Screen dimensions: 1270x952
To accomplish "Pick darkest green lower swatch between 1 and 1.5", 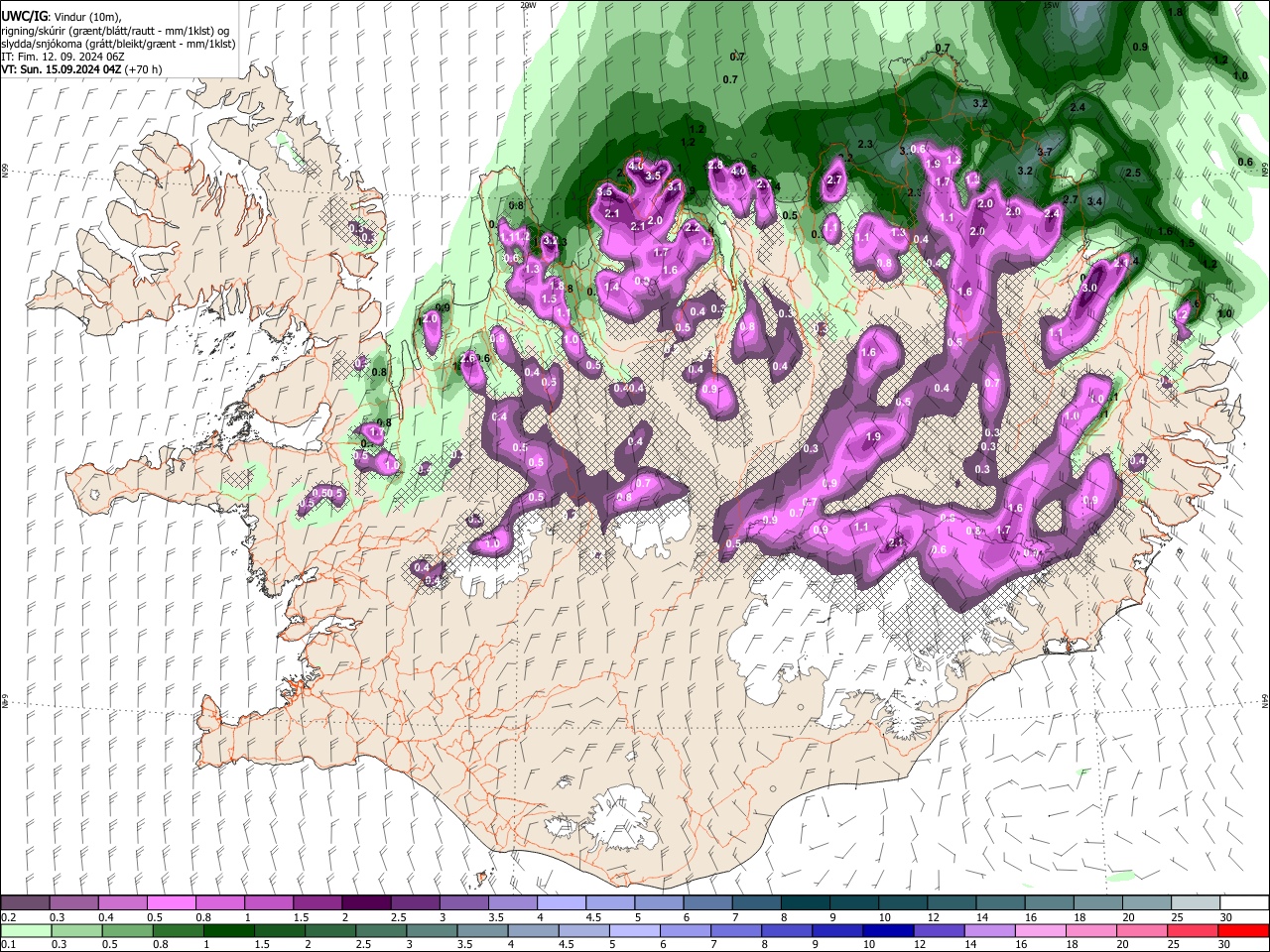I will click(x=228, y=931).
